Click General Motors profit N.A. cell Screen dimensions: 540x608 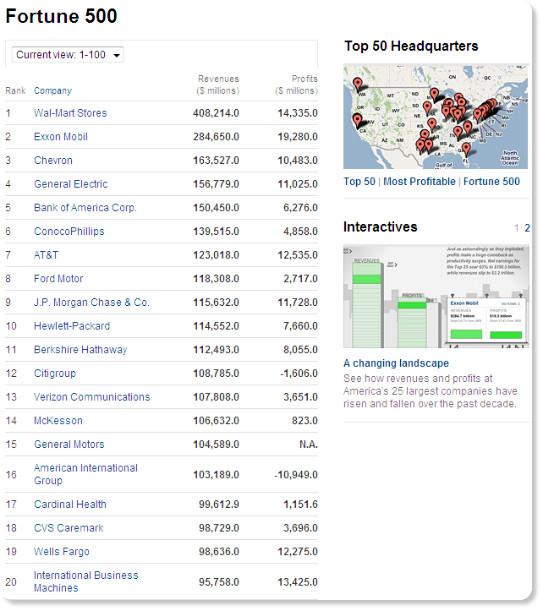308,444
